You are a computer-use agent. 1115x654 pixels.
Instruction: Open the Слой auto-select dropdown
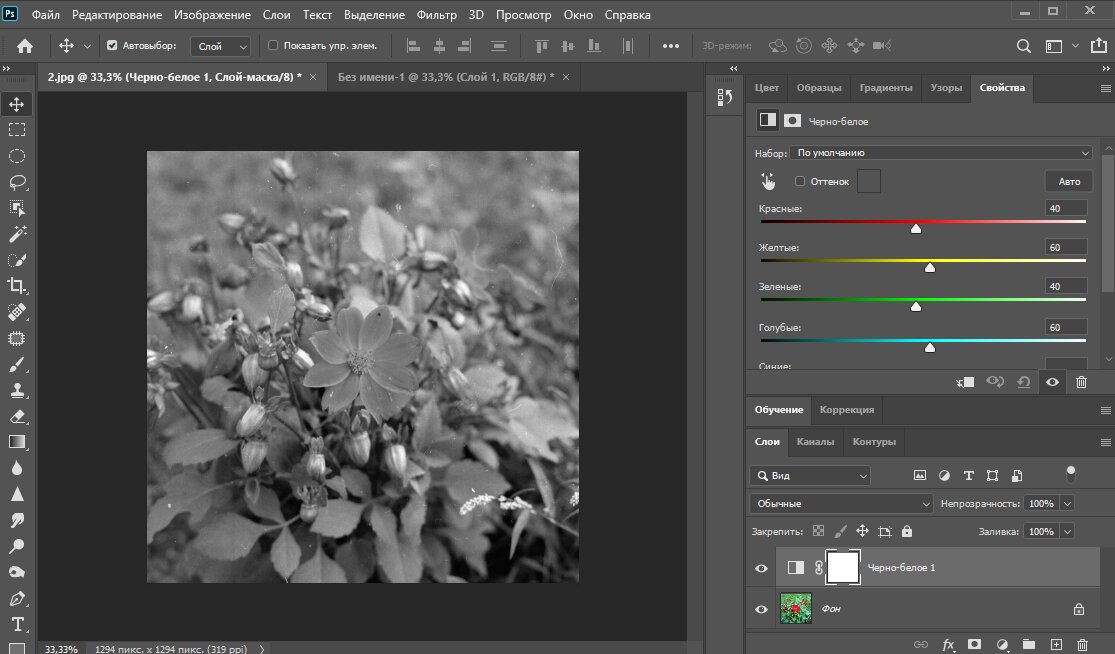tap(220, 46)
